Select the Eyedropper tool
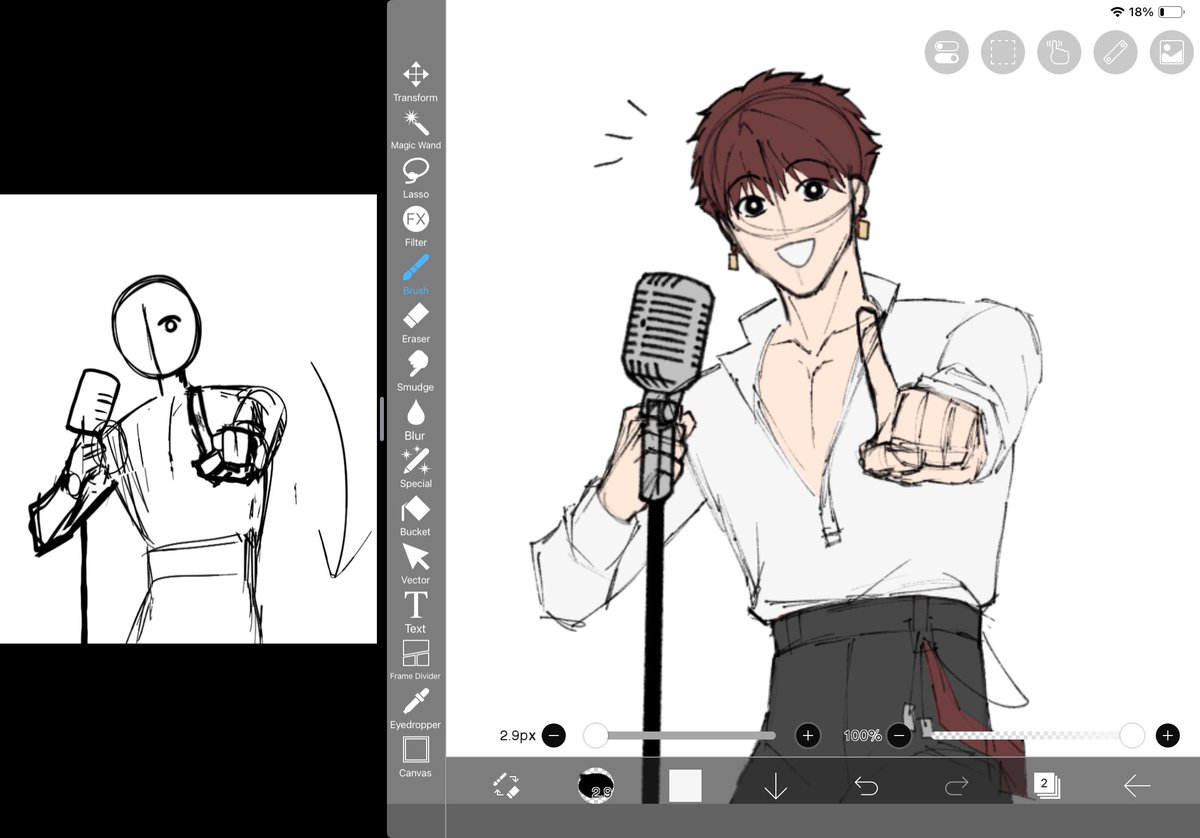Screen dimensions: 1200x838 pyautogui.click(x=415, y=709)
